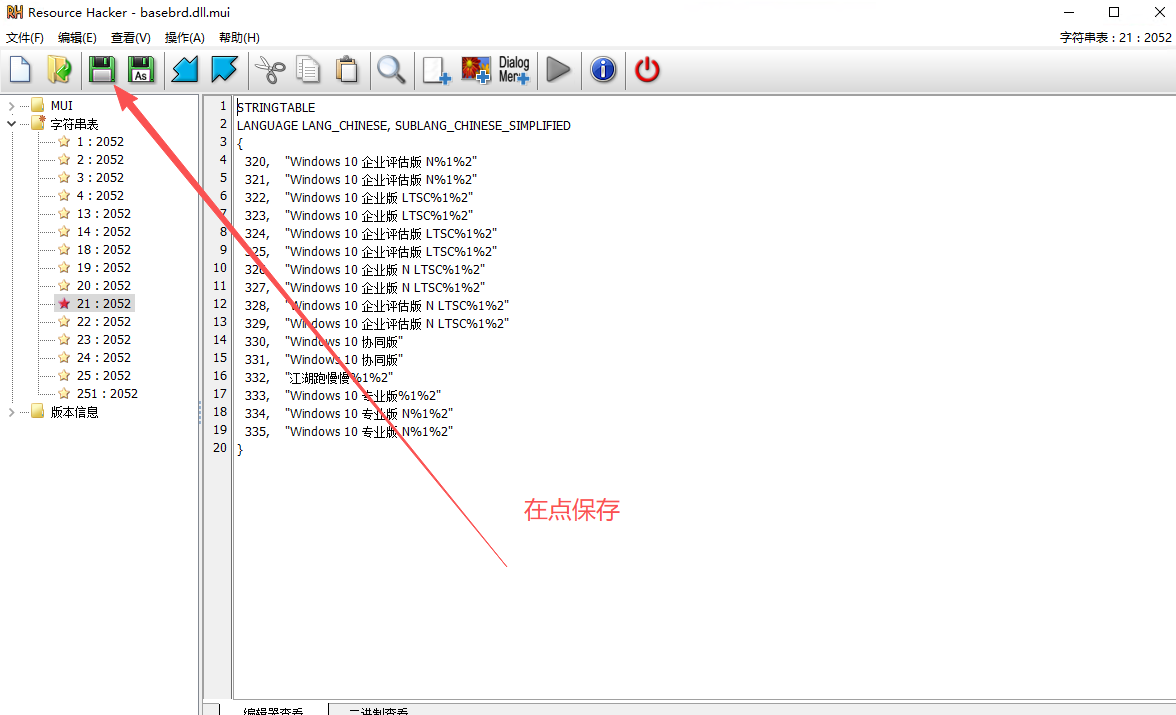Screen dimensions: 1176x715
Task: Select tree item 13 : 2052
Action: click(104, 214)
